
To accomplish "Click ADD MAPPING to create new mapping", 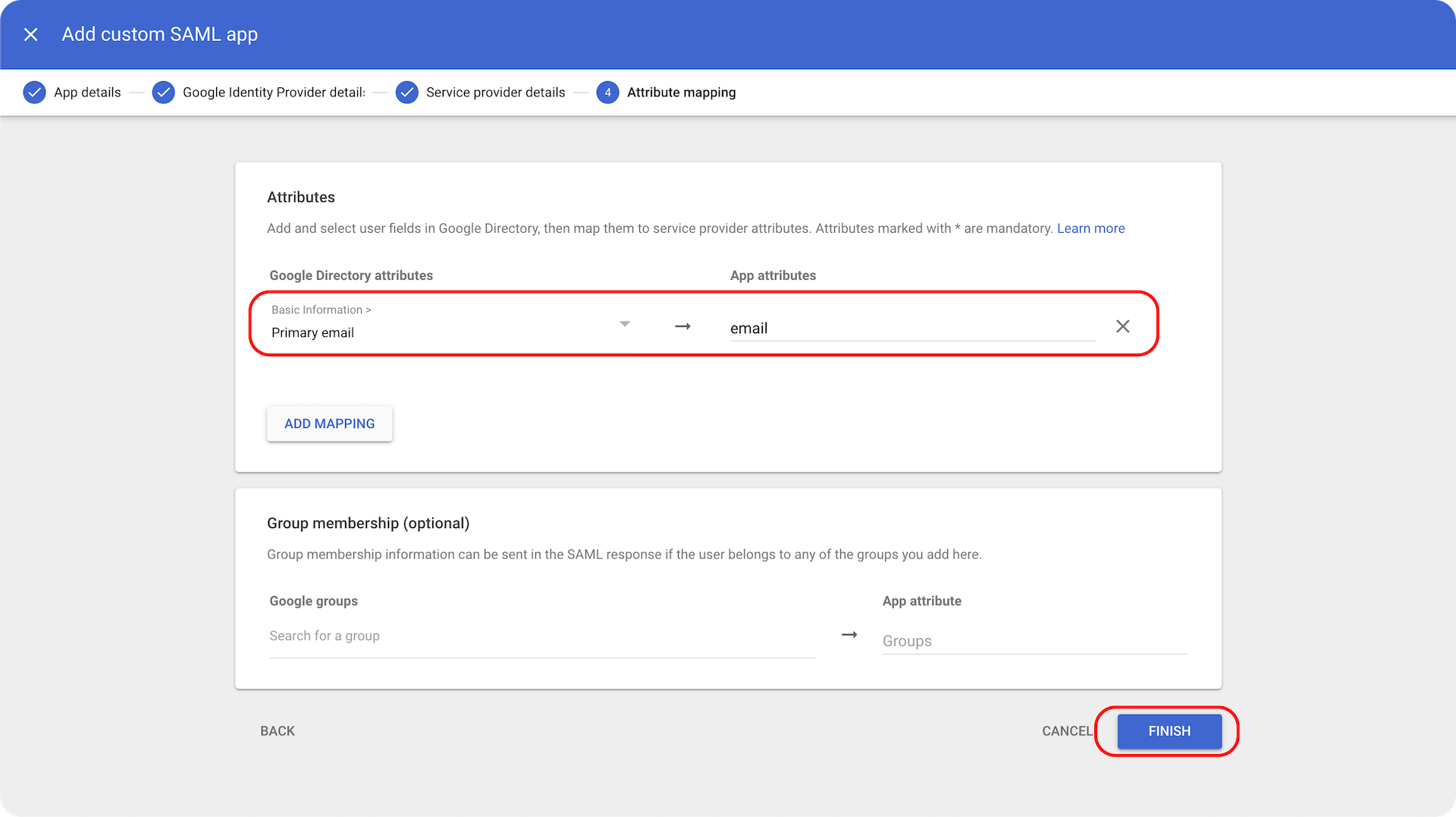I will (x=329, y=423).
